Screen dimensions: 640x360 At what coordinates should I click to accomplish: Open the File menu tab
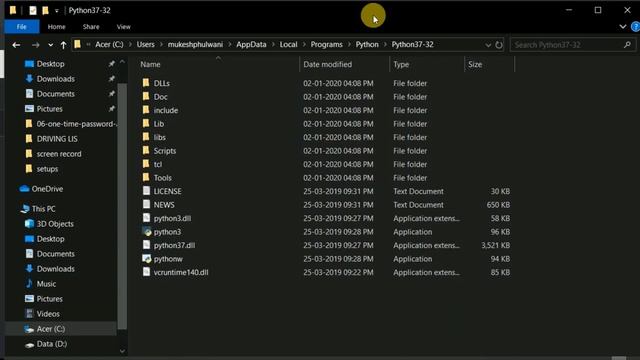pyautogui.click(x=22, y=27)
